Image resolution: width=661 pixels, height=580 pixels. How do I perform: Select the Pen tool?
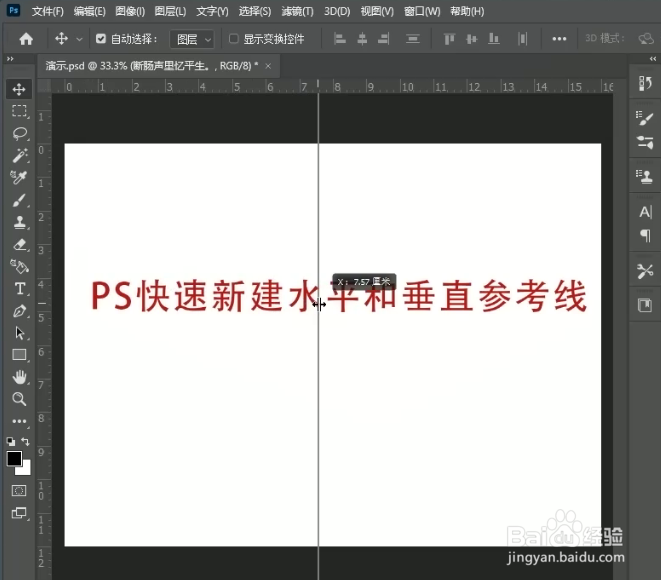click(19, 311)
